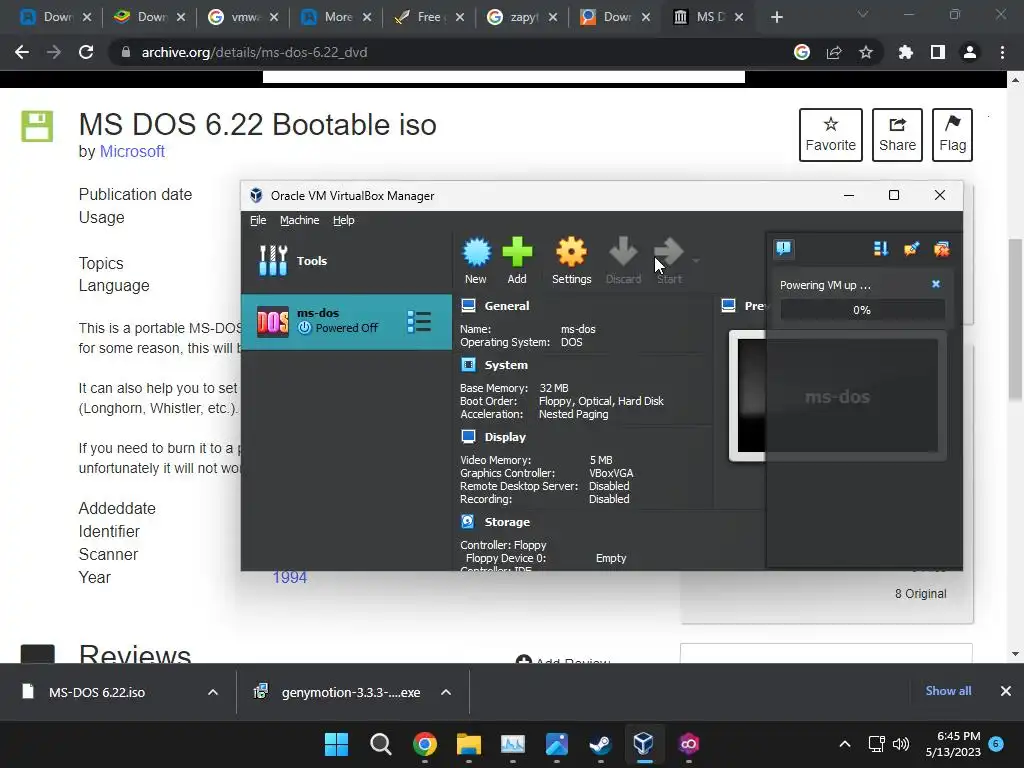This screenshot has width=1024, height=768.
Task: Click the Storage section header
Action: (507, 521)
